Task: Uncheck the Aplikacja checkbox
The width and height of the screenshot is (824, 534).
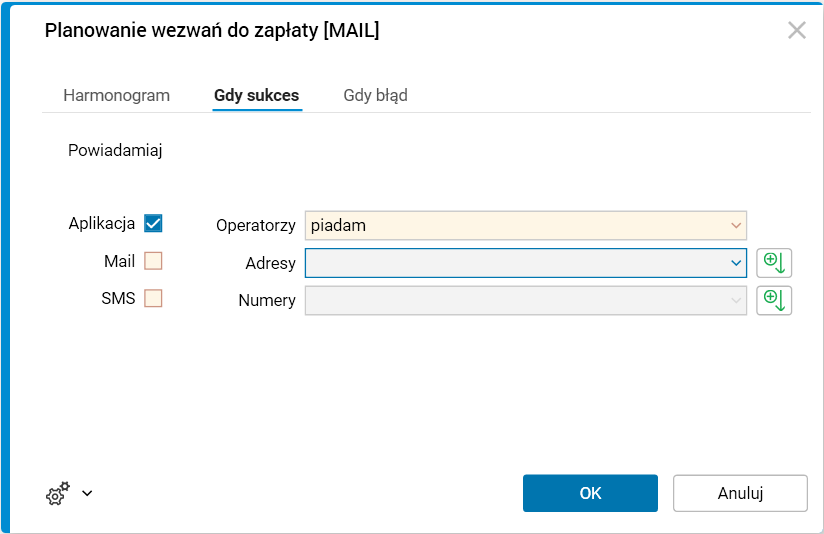Action: [153, 224]
